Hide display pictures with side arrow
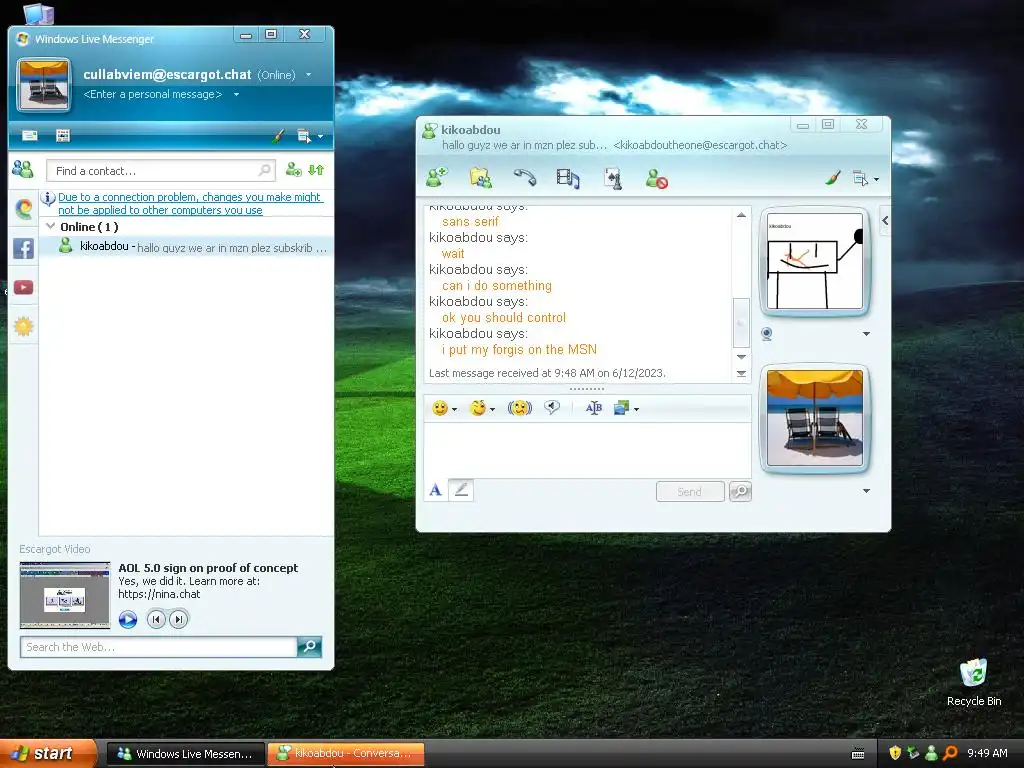The image size is (1024, 768). pyautogui.click(x=885, y=221)
